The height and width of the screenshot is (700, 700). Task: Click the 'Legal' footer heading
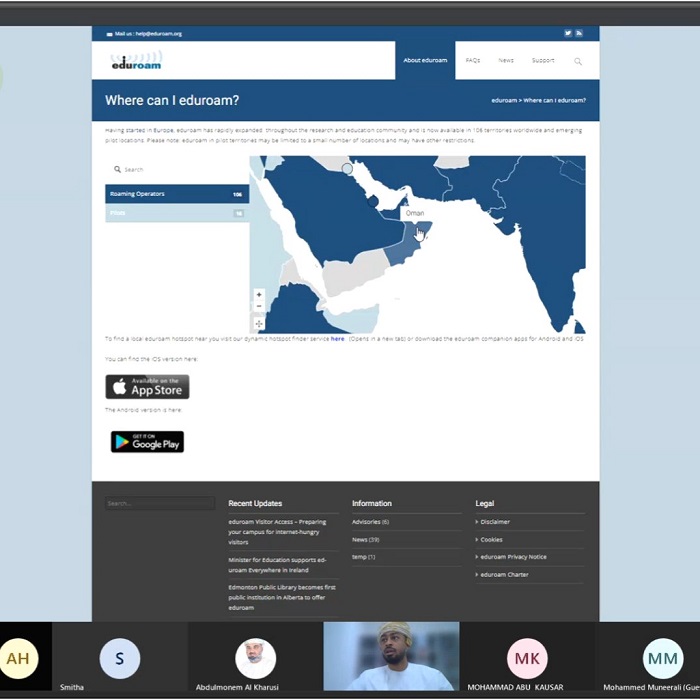484,504
